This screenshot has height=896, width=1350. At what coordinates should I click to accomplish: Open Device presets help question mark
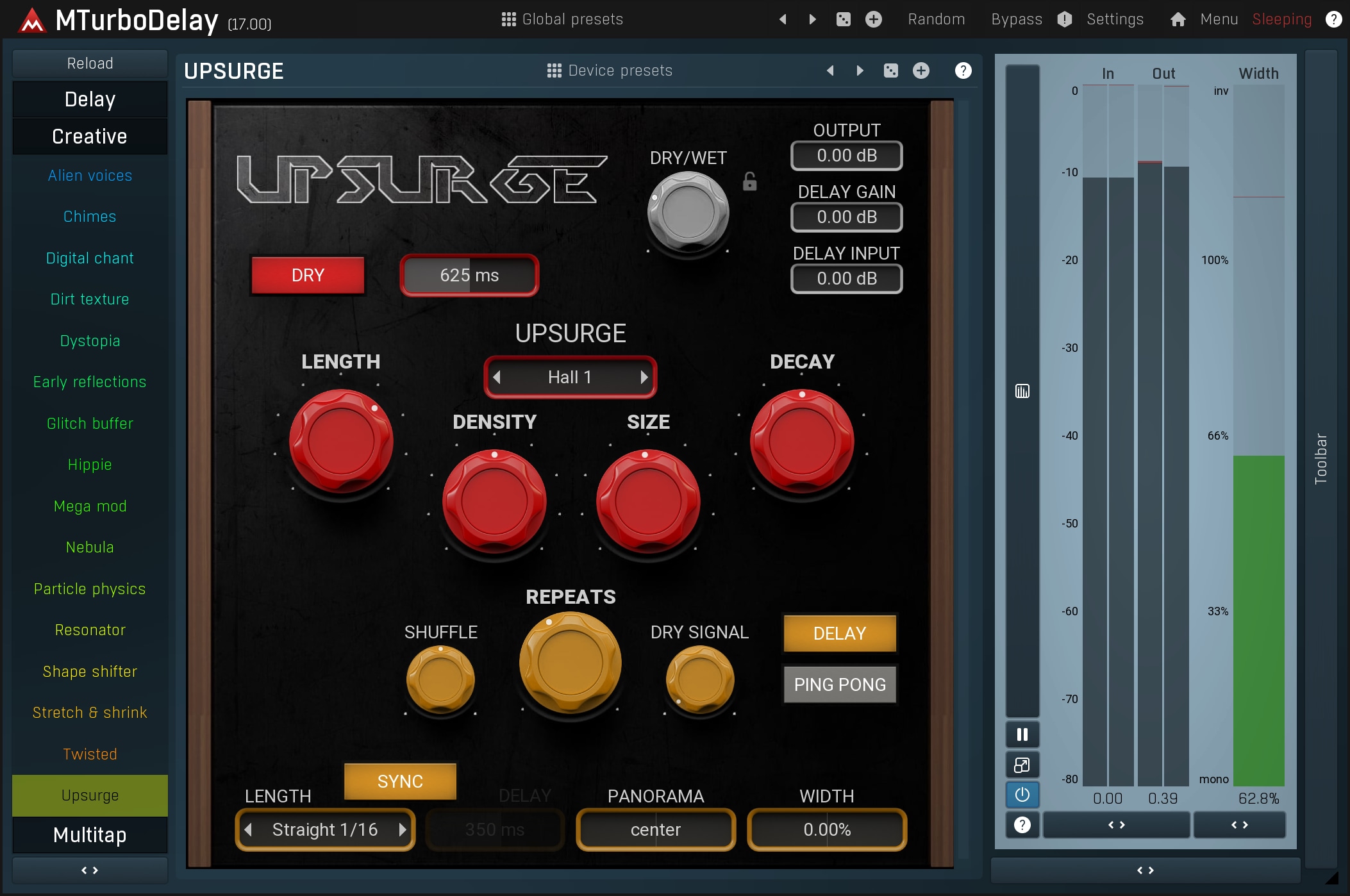click(963, 71)
